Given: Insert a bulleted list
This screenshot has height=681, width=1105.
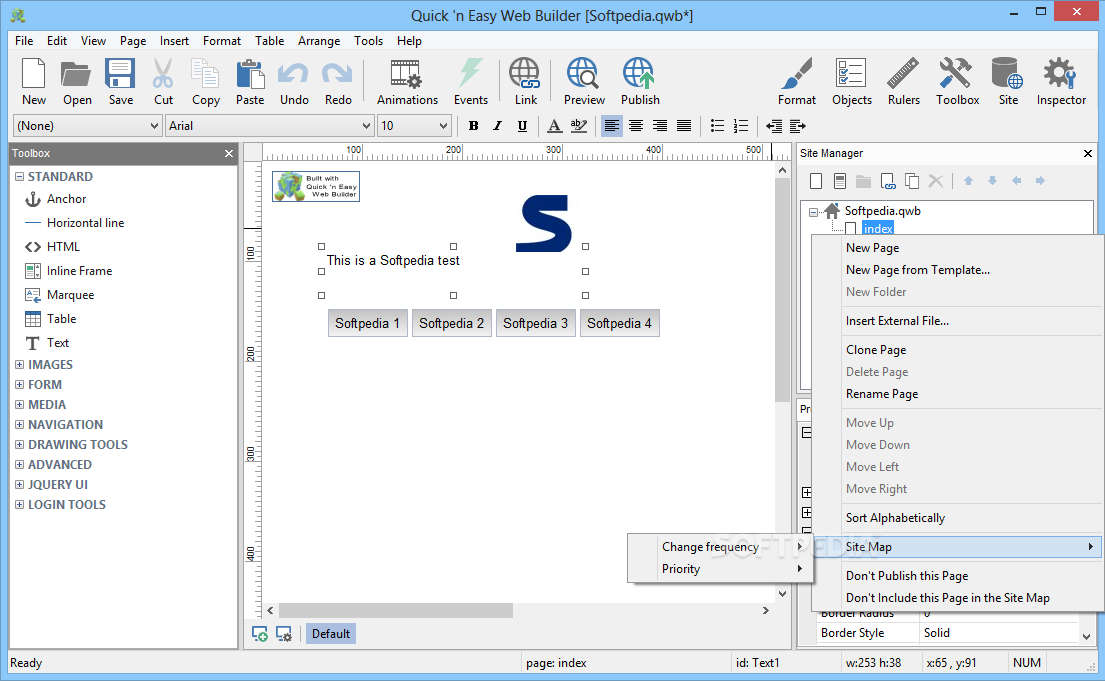Looking at the screenshot, I should pos(717,126).
